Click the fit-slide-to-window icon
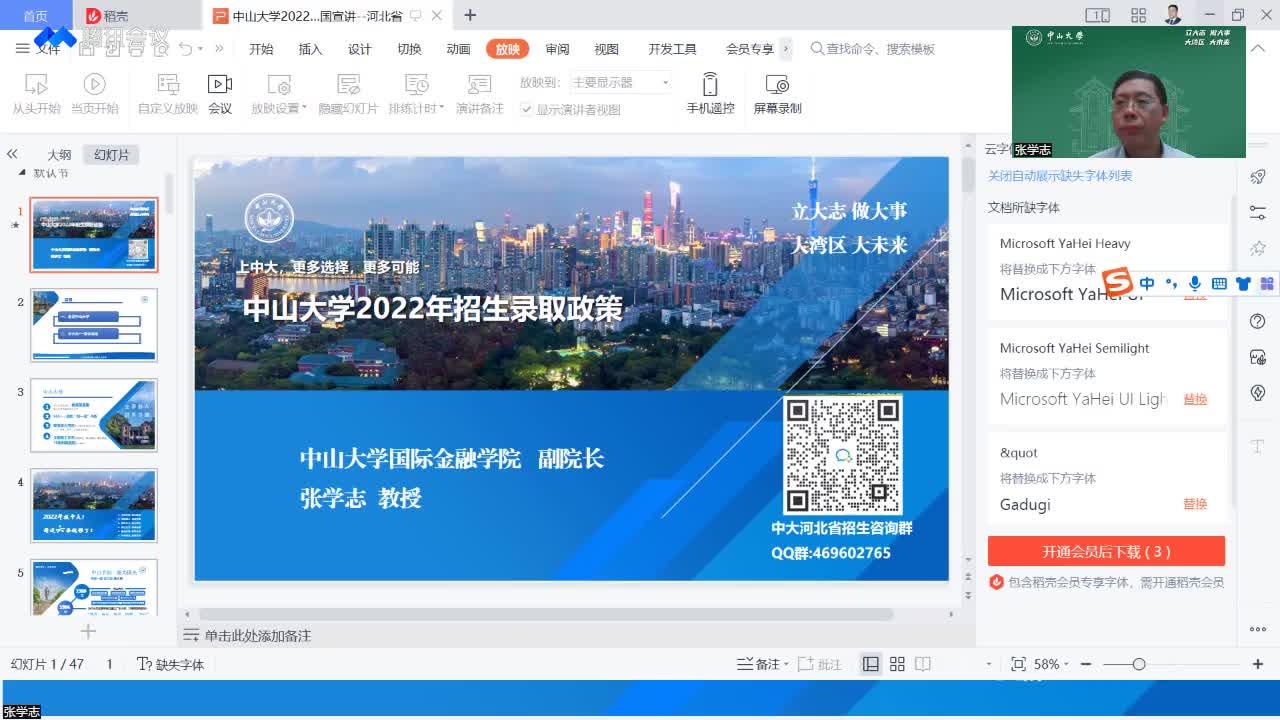This screenshot has height=720, width=1280. [x=1018, y=664]
